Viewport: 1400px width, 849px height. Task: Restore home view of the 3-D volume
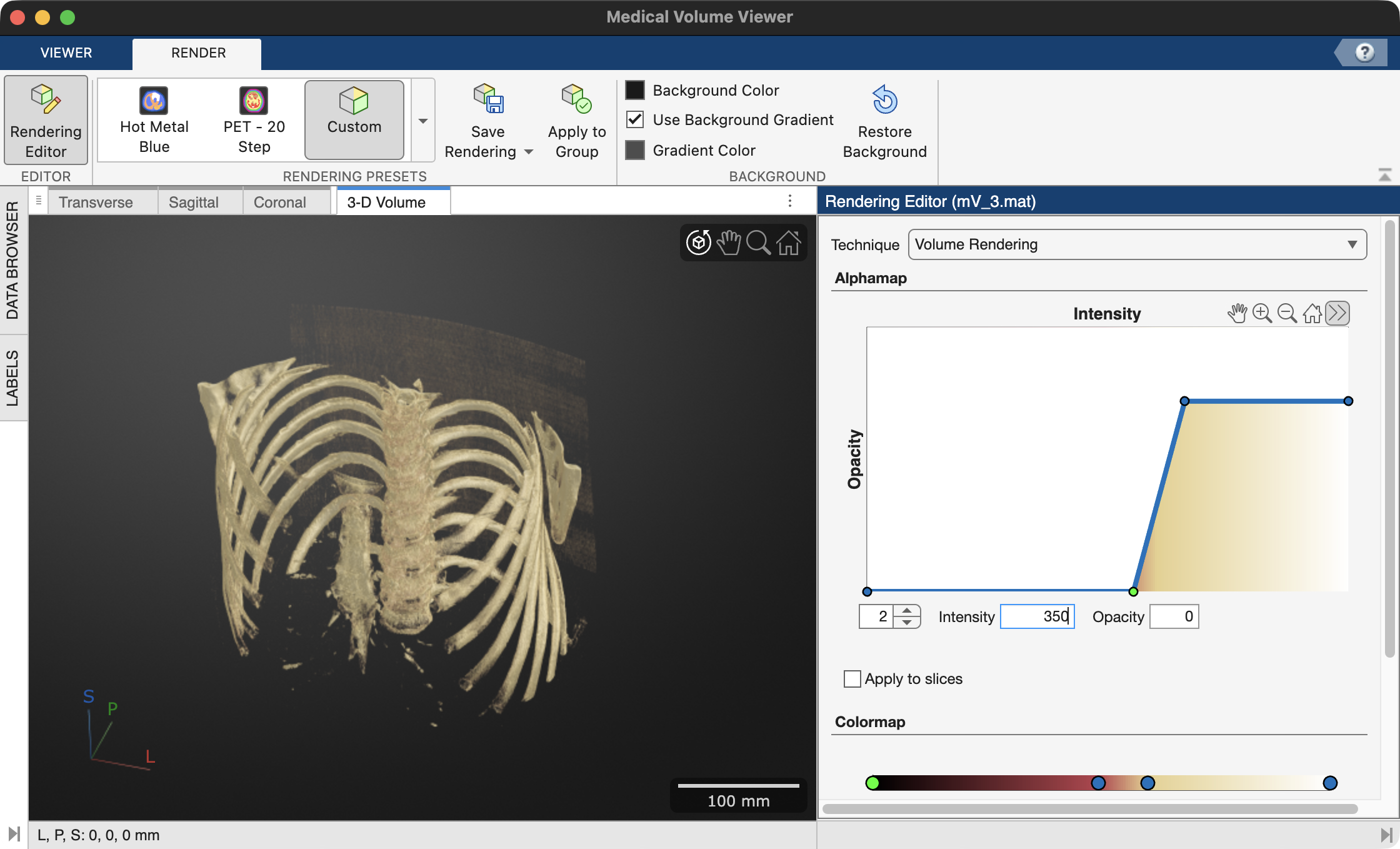click(x=789, y=243)
